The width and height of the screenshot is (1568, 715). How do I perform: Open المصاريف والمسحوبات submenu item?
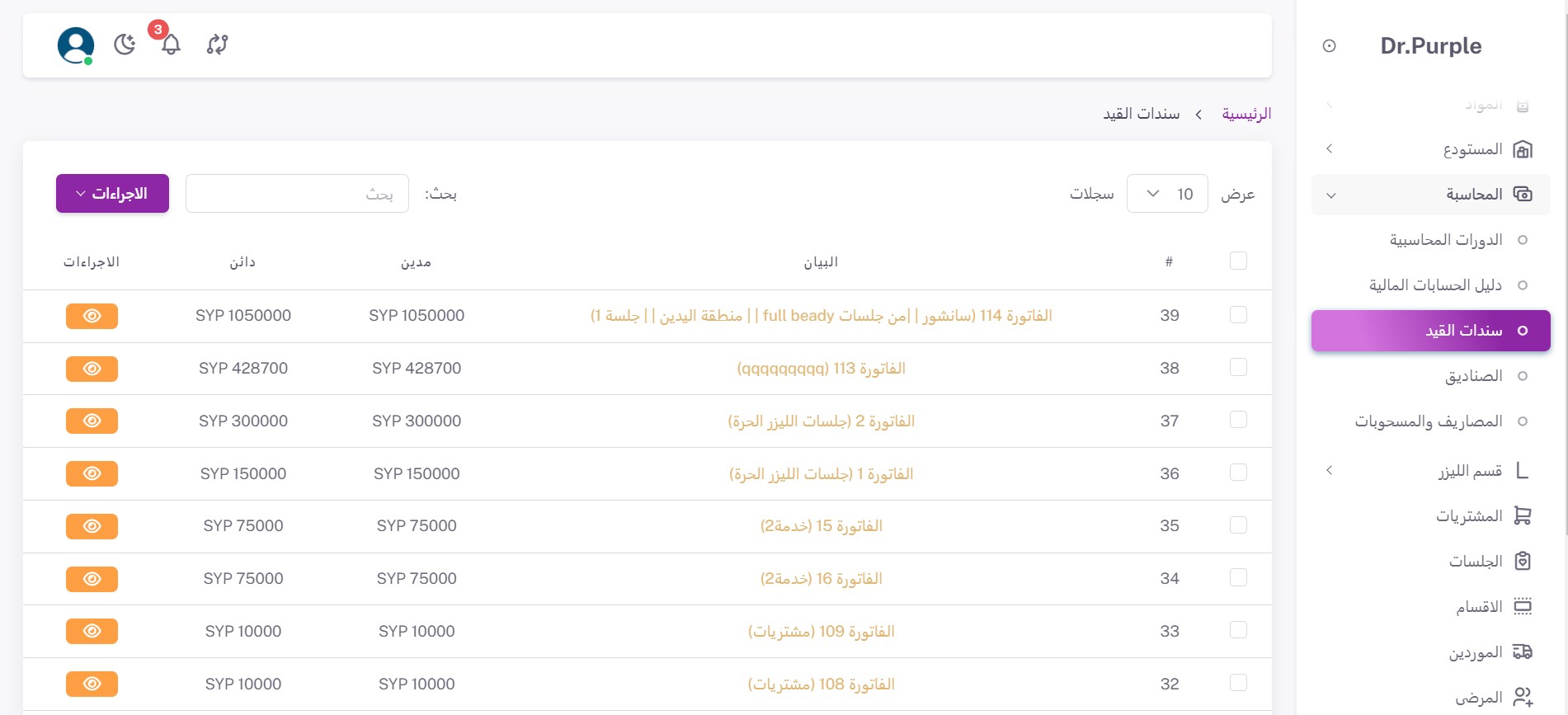pyautogui.click(x=1429, y=421)
